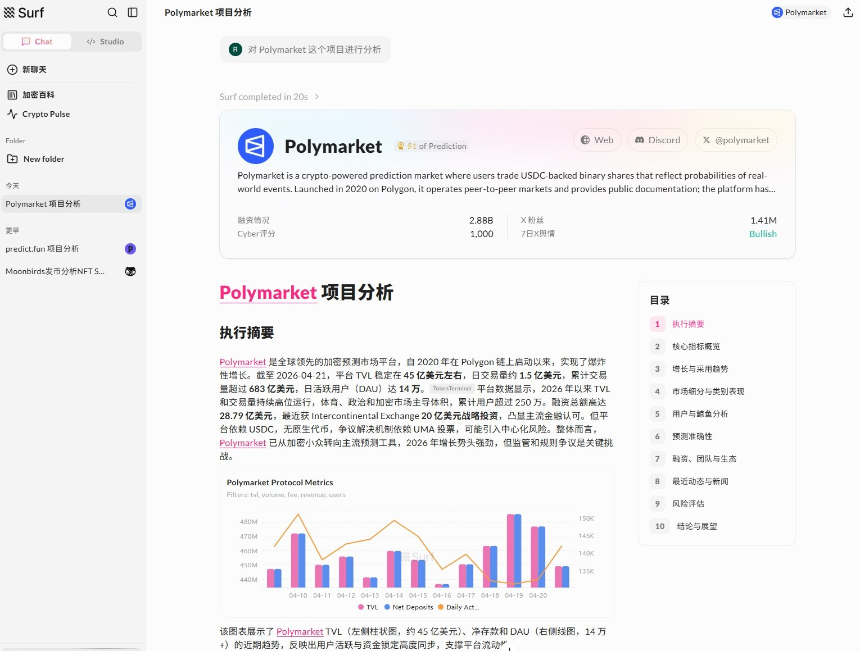
Task: Click the Polymarket chip in top bar
Action: click(x=800, y=12)
